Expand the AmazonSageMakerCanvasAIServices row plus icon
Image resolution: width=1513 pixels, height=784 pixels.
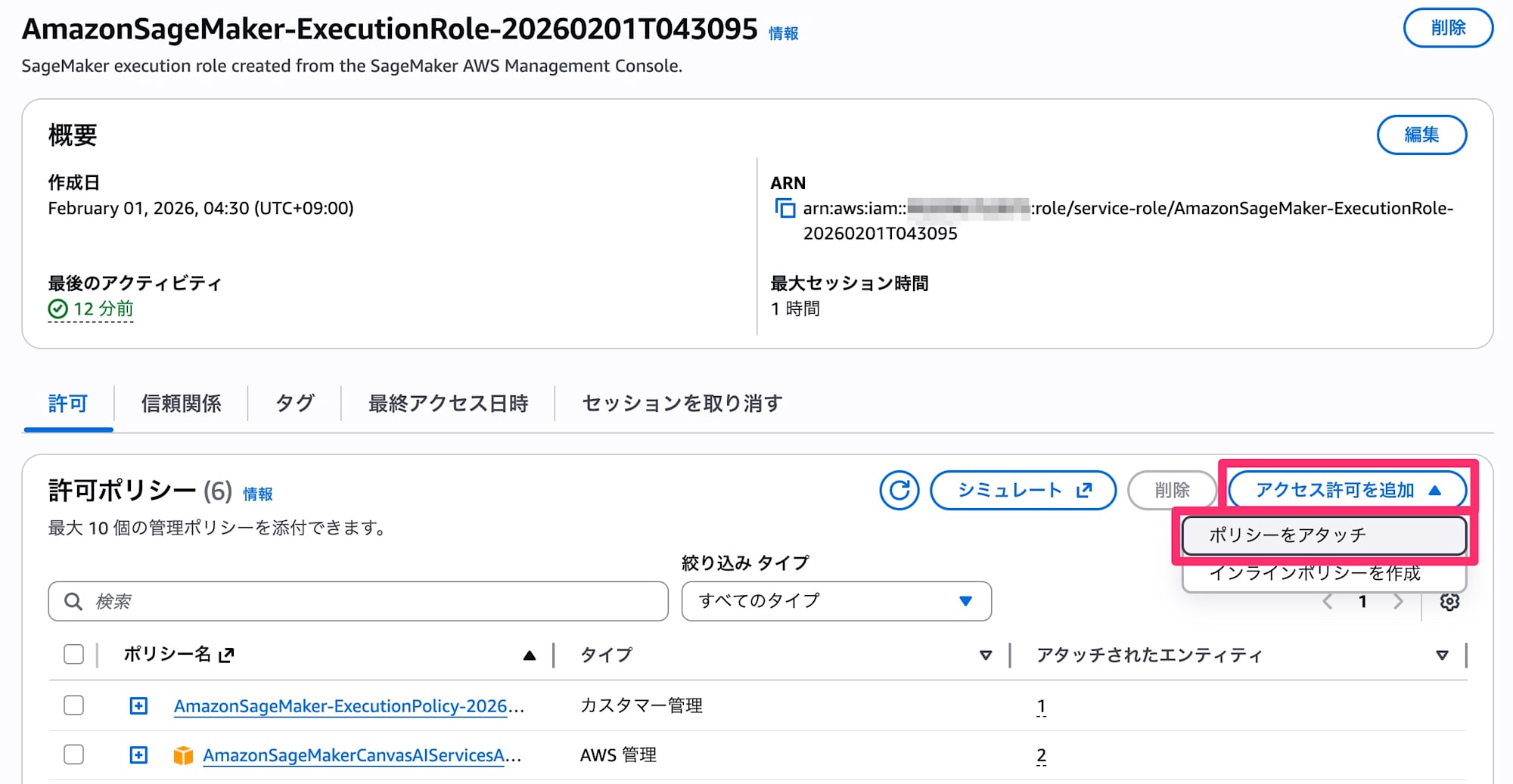coord(138,755)
